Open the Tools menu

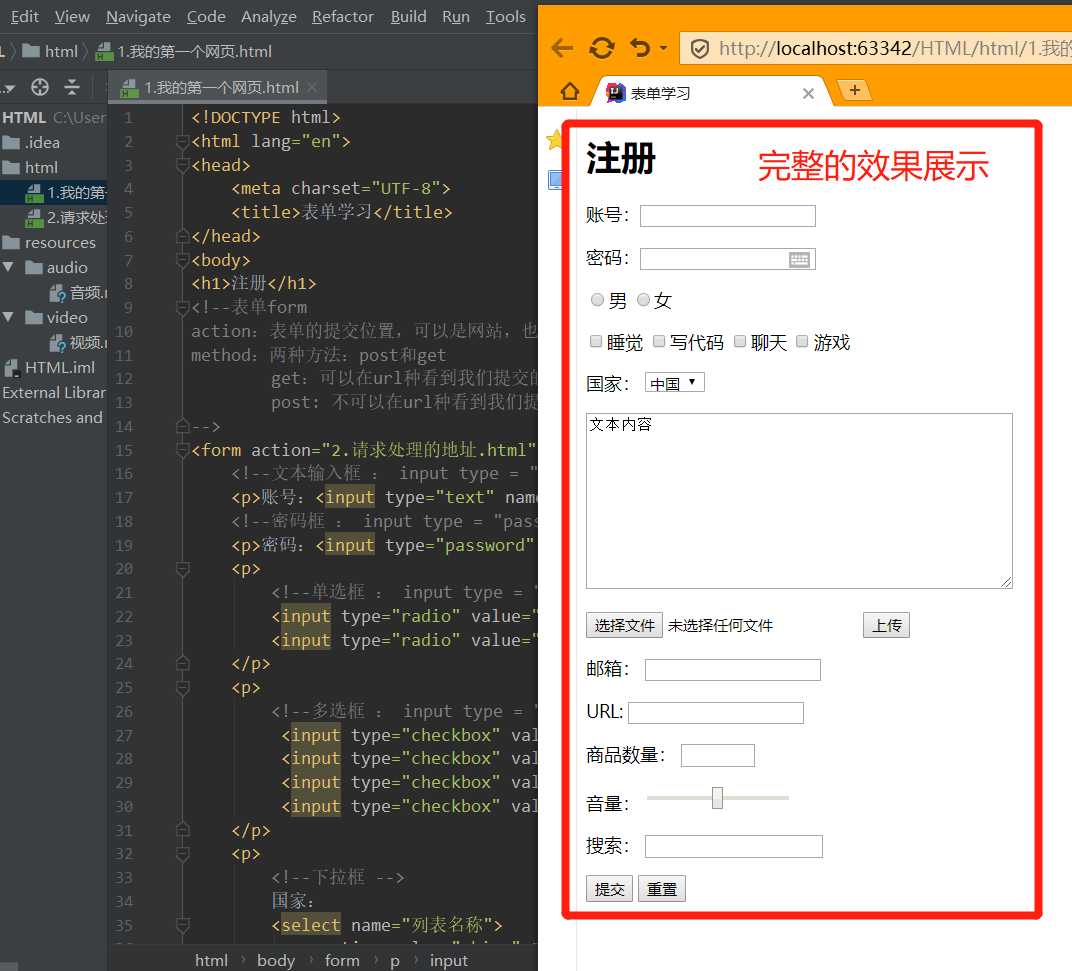[505, 16]
